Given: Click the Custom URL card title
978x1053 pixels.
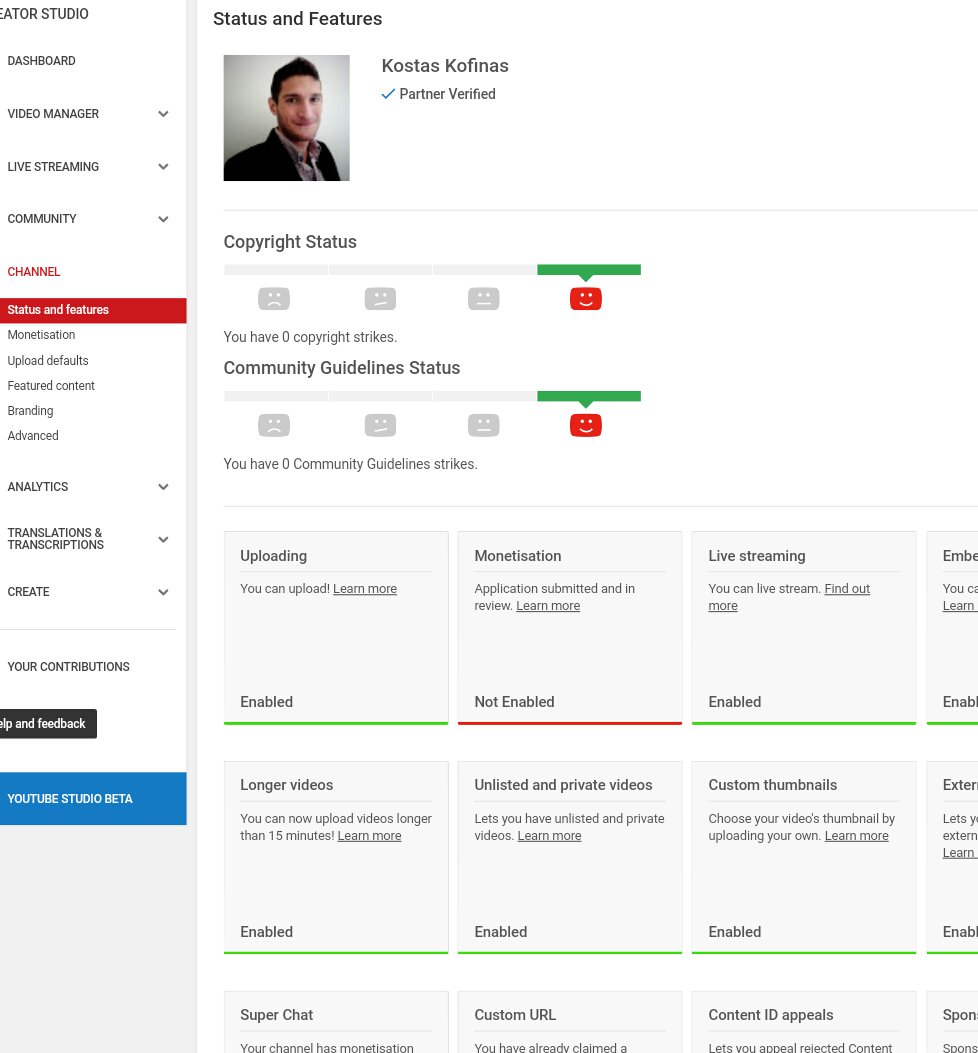Looking at the screenshot, I should tap(515, 1015).
